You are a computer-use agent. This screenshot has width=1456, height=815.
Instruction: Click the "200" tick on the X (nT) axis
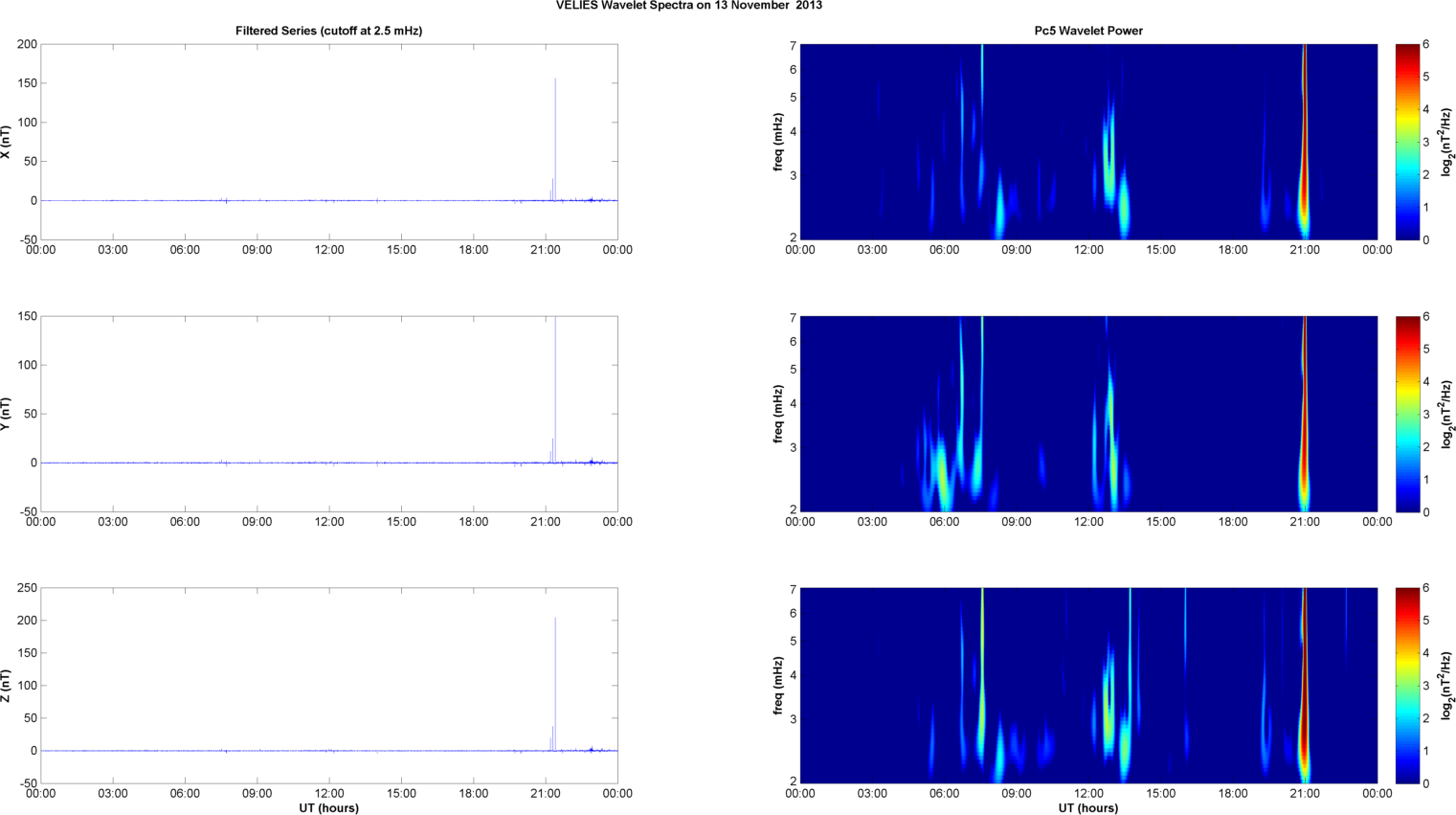coord(27,44)
